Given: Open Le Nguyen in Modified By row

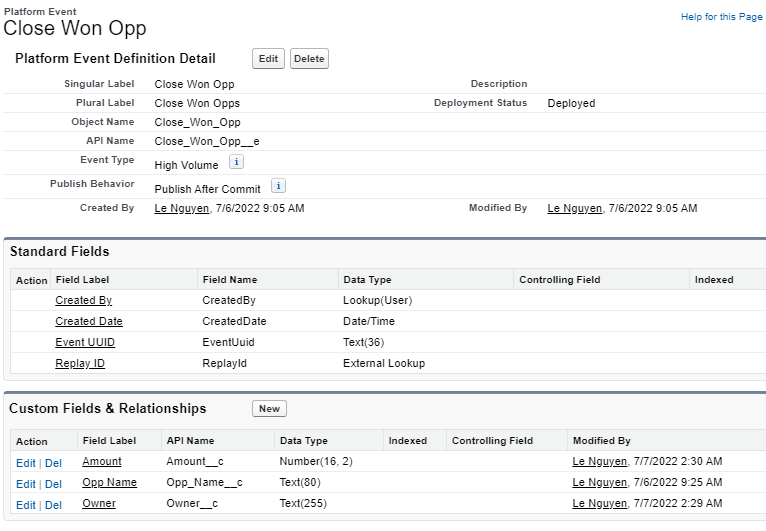Looking at the screenshot, I should coord(574,208).
